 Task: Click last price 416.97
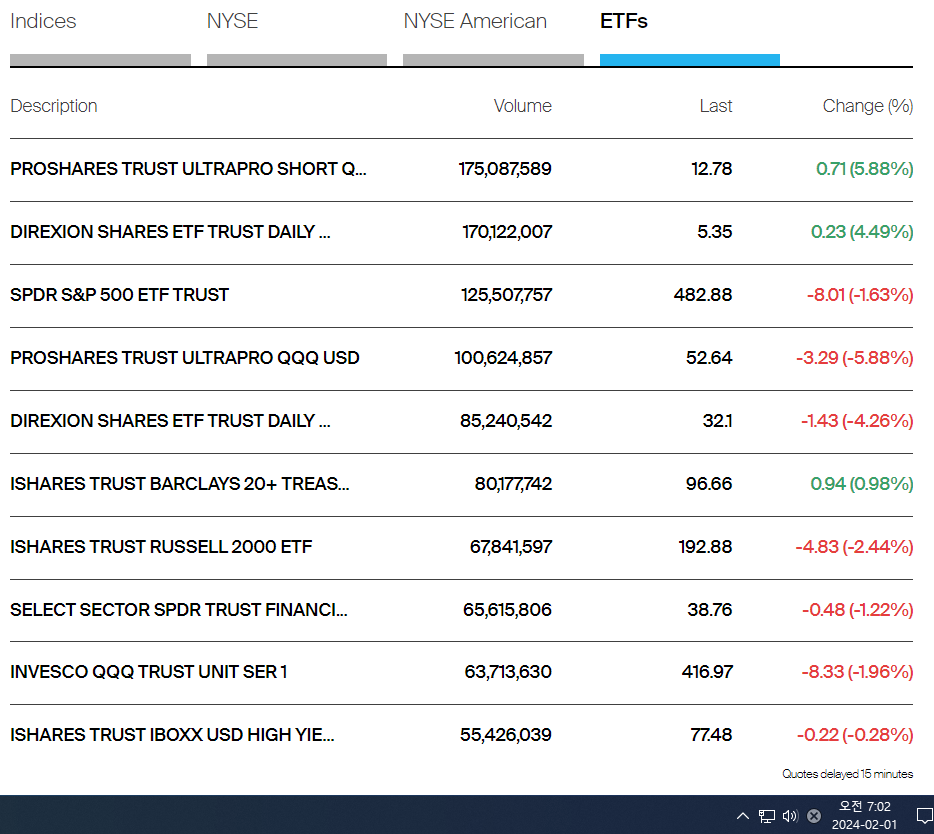pos(707,672)
